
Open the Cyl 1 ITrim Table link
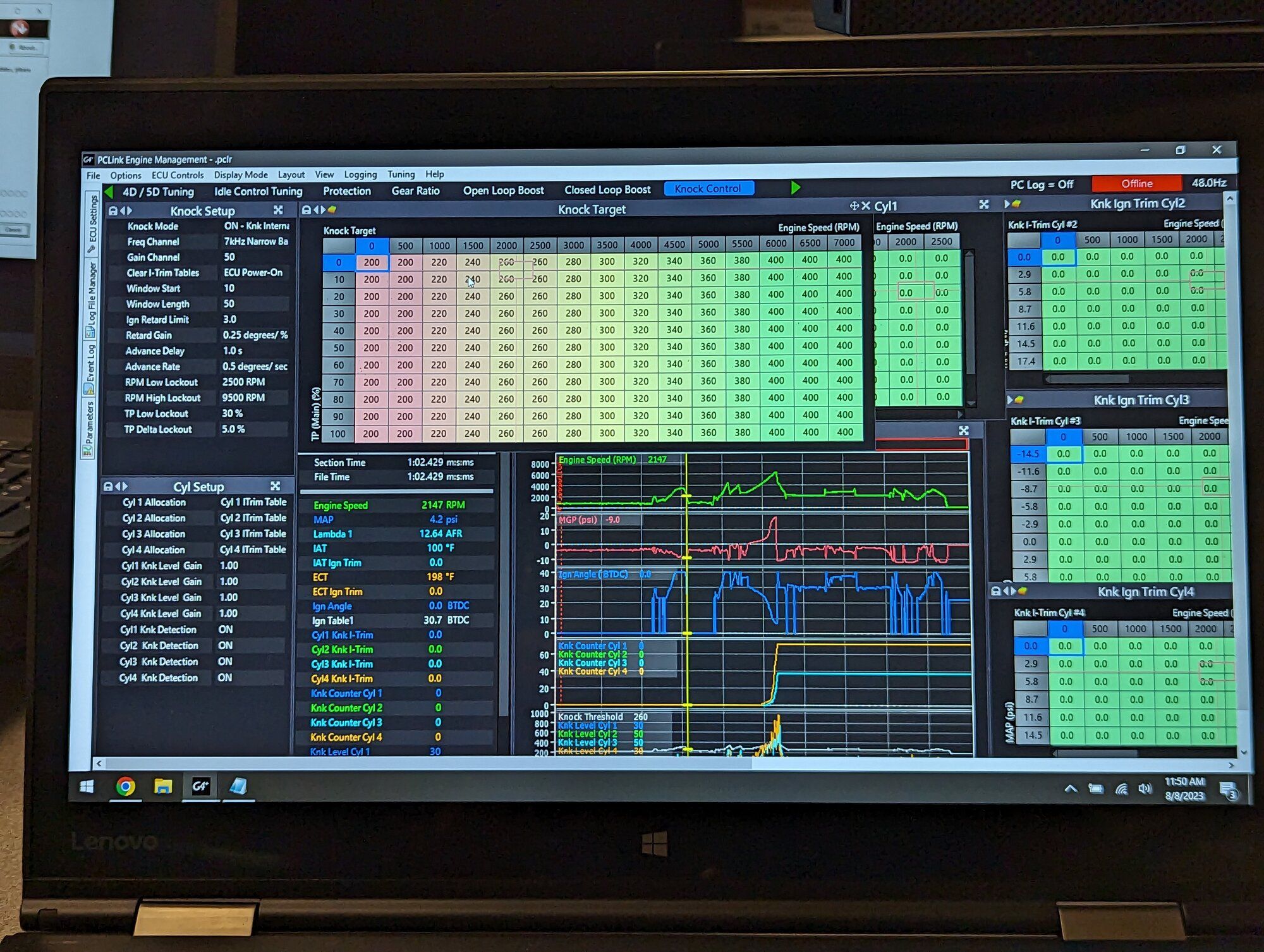pyautogui.click(x=253, y=502)
